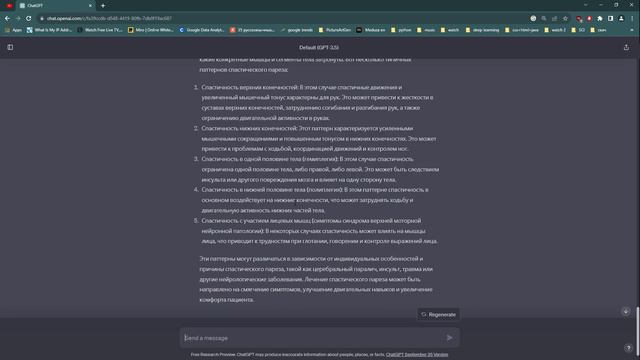The width and height of the screenshot is (640, 360).
Task: Open Google Data Analytics bookmark
Action: [x=202, y=30]
